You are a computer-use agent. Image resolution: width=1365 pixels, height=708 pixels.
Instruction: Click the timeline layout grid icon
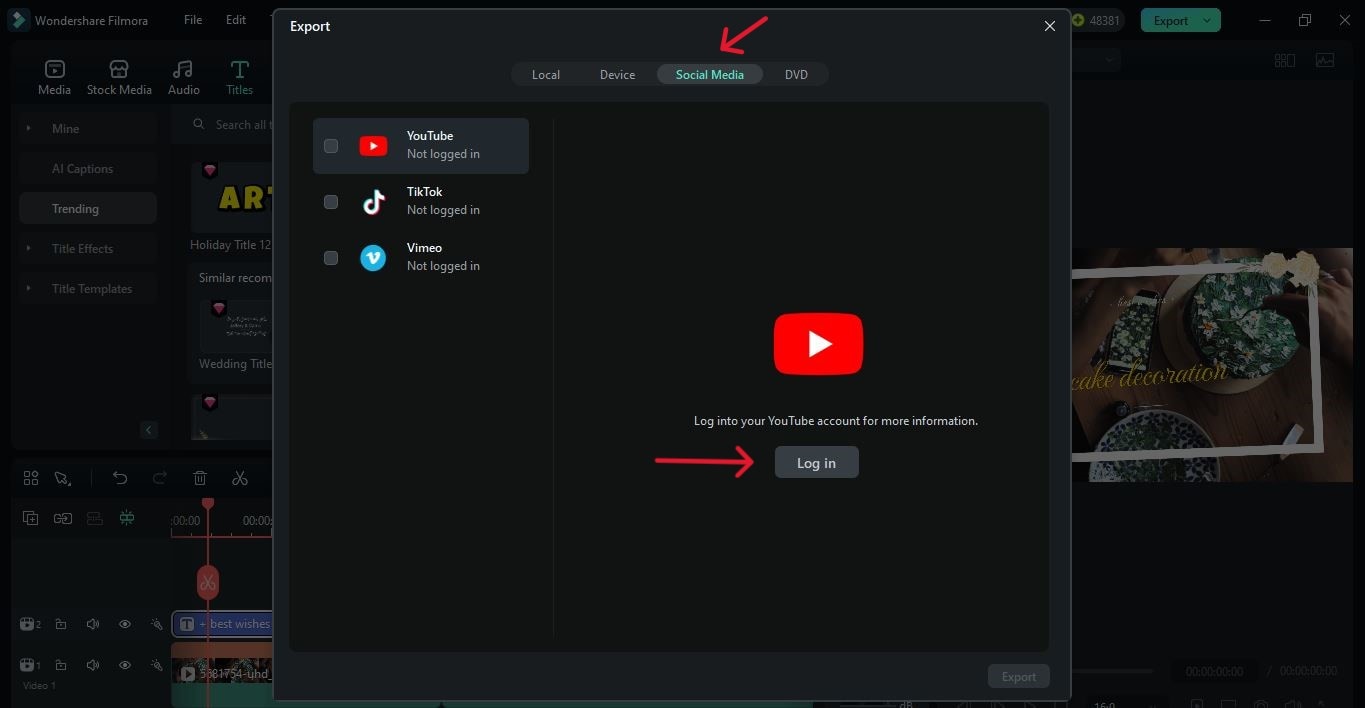click(x=31, y=478)
